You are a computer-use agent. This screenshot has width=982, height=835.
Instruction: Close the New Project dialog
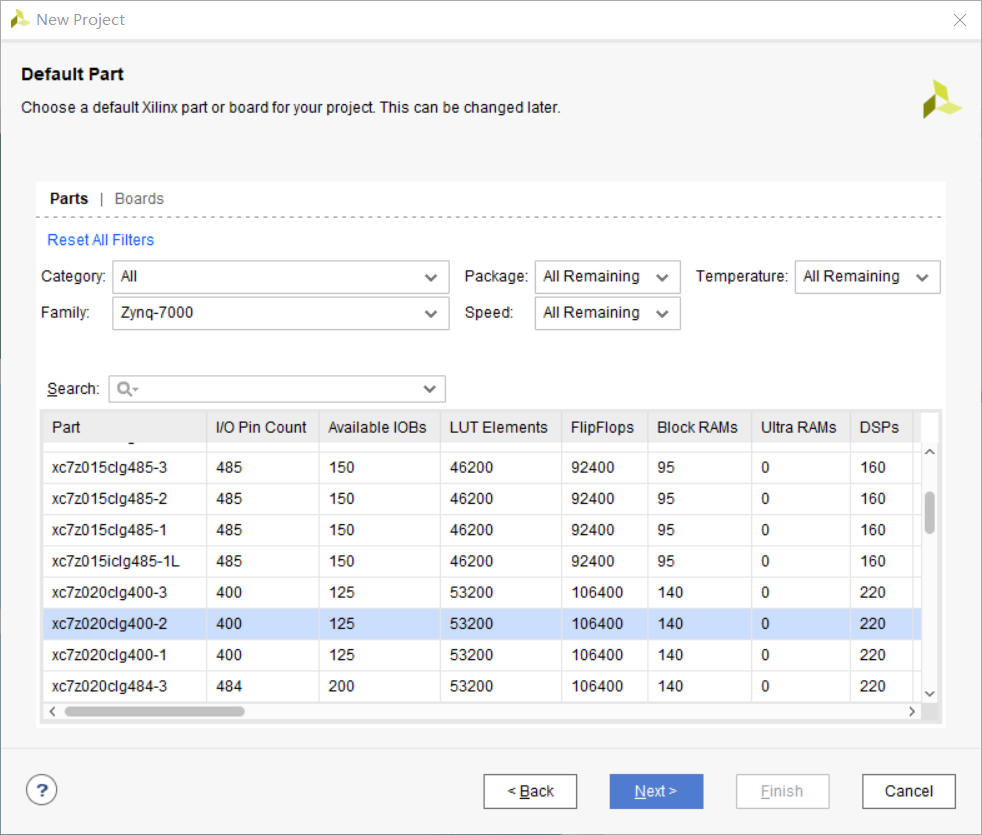959,20
